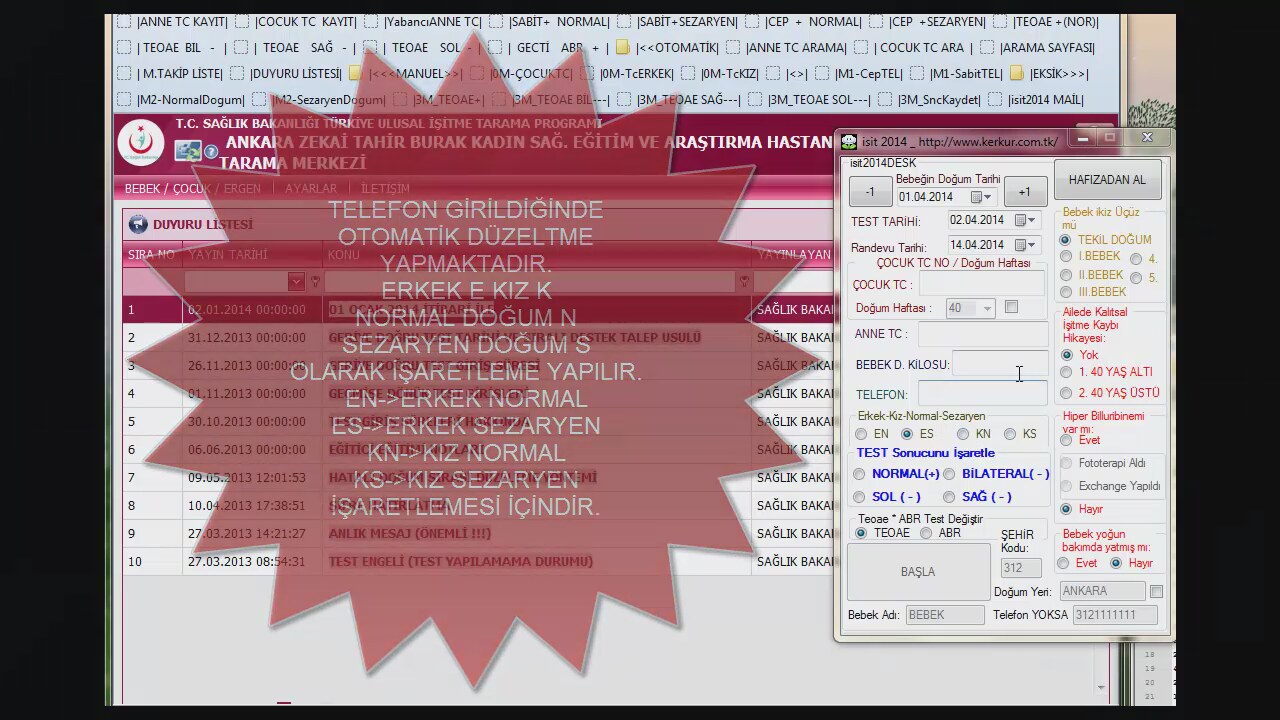Click the Bebek Adı field showing BEBEK
The height and width of the screenshot is (720, 1280).
[x=945, y=615]
